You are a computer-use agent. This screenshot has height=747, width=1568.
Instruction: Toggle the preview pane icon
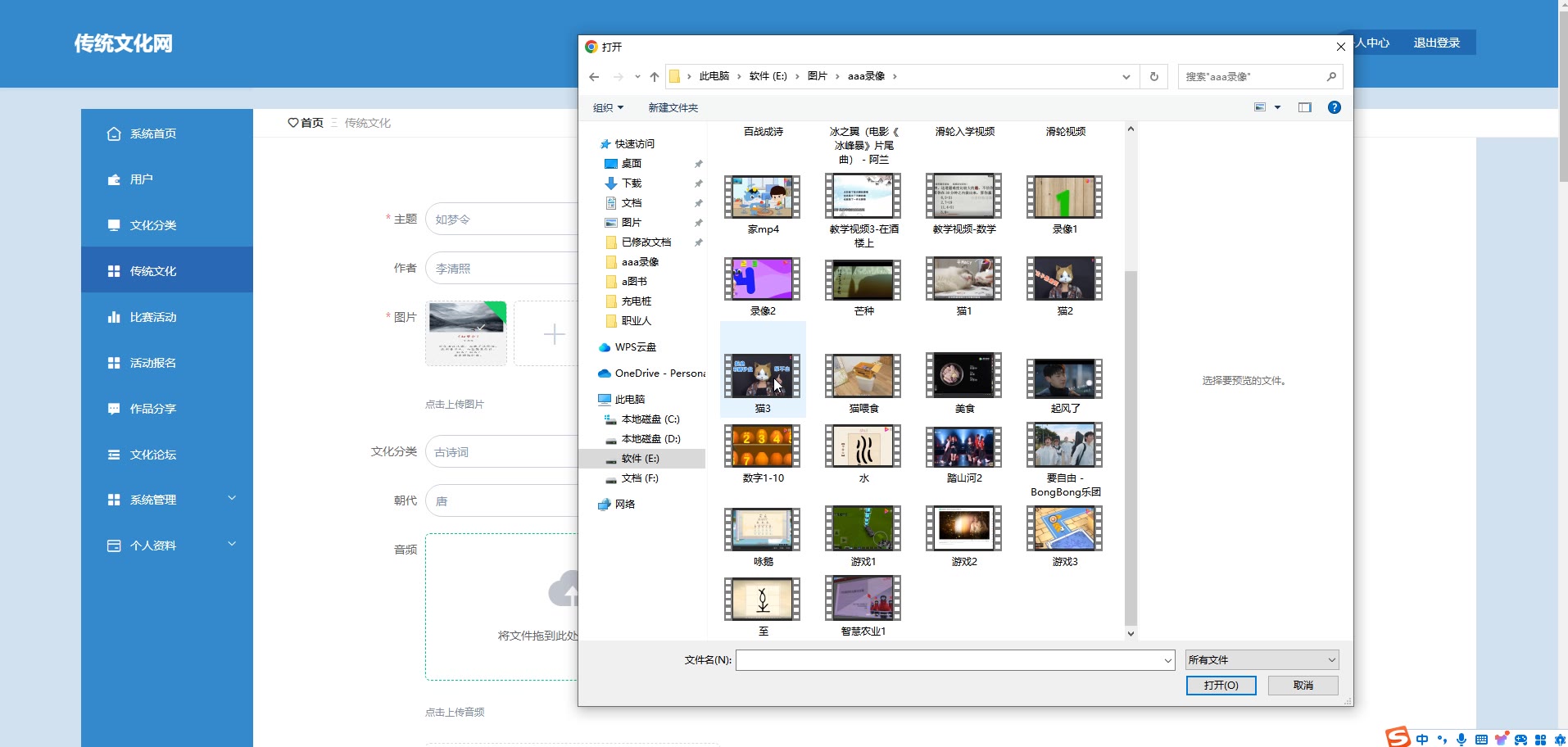pyautogui.click(x=1304, y=107)
